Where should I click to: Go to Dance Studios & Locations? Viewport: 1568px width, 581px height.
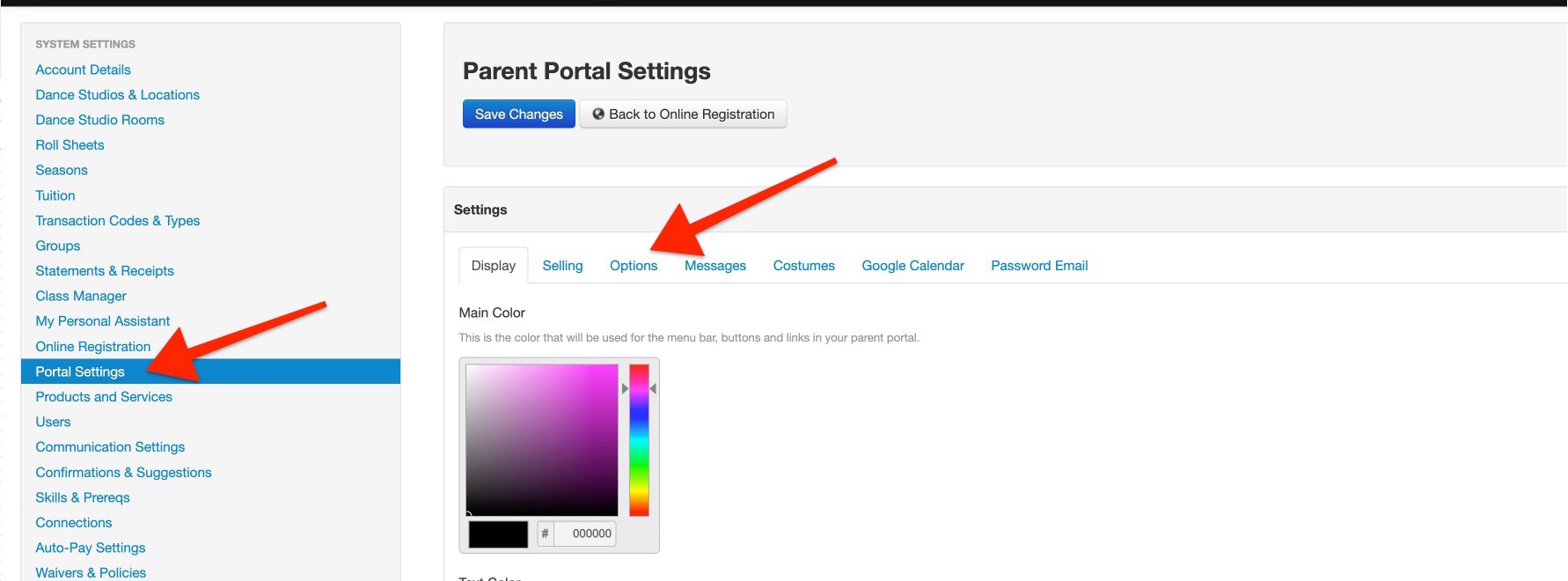(117, 95)
